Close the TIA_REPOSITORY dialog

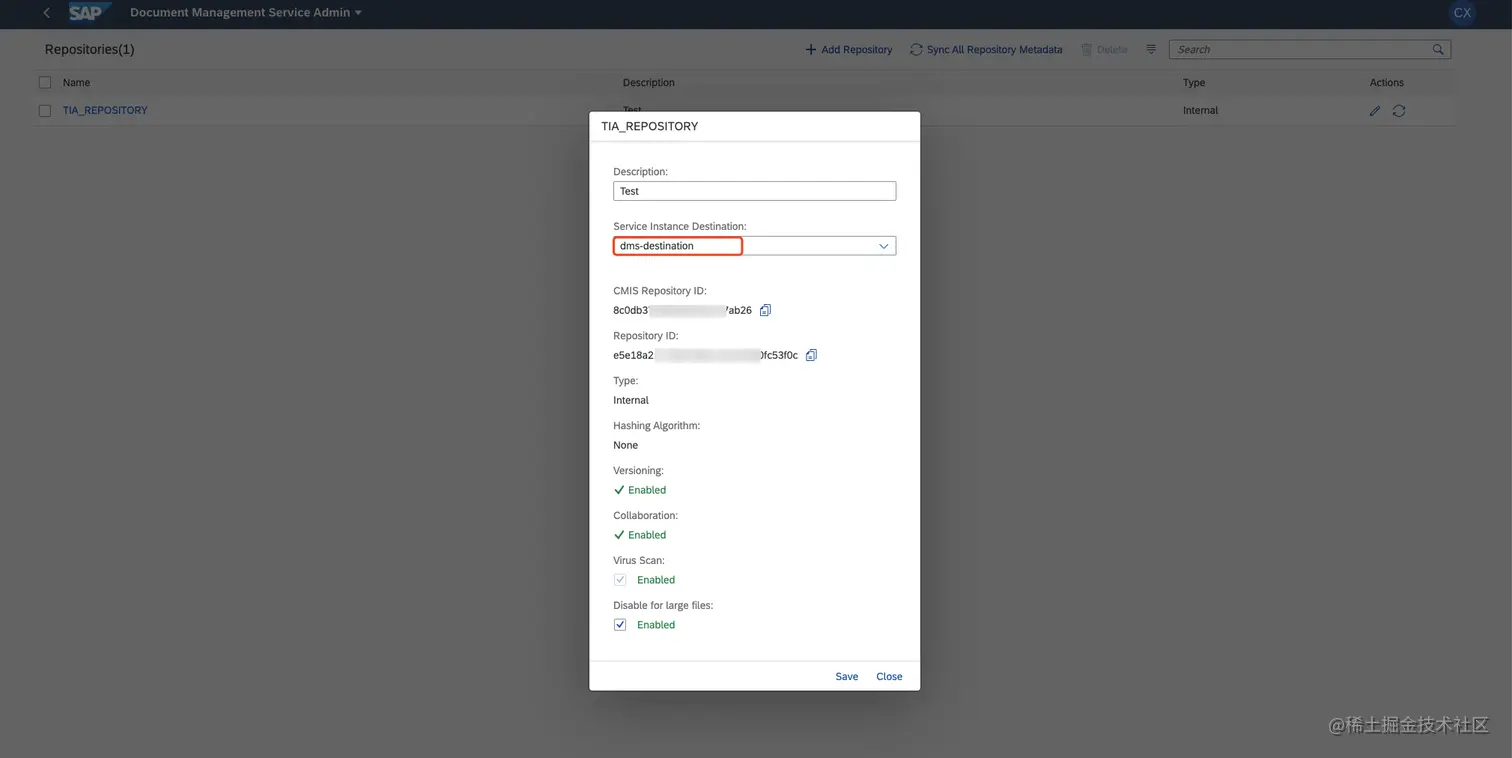889,676
